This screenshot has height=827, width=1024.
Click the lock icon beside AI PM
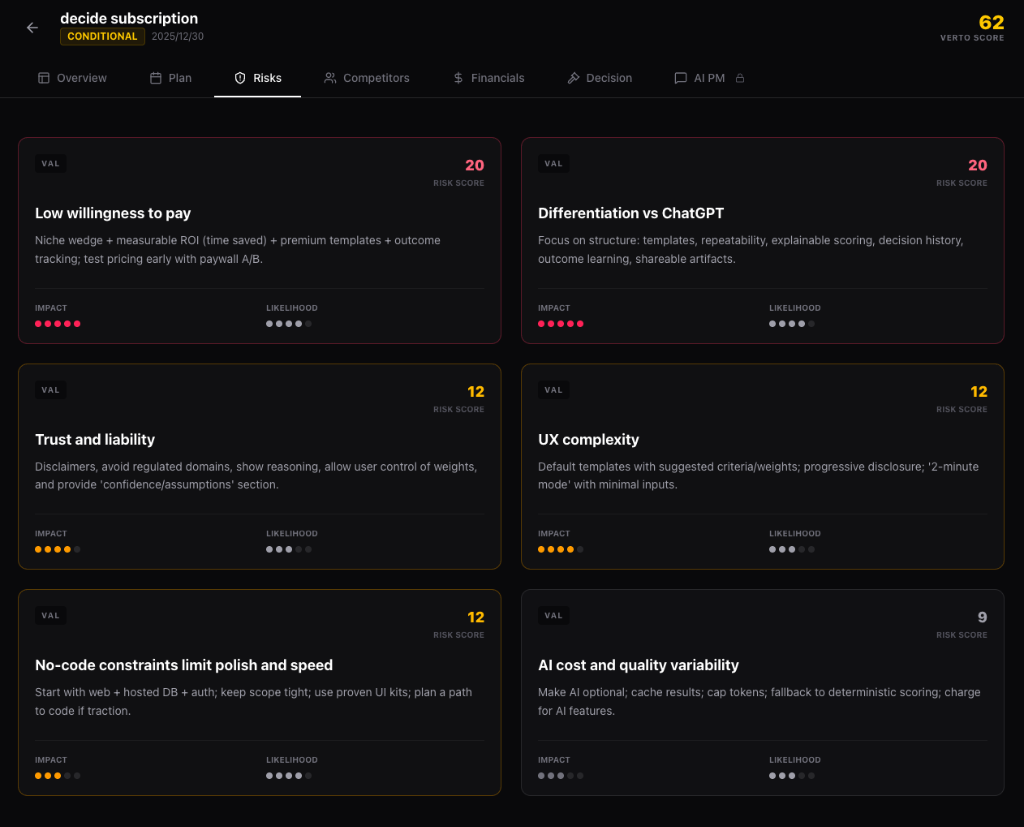tap(740, 78)
